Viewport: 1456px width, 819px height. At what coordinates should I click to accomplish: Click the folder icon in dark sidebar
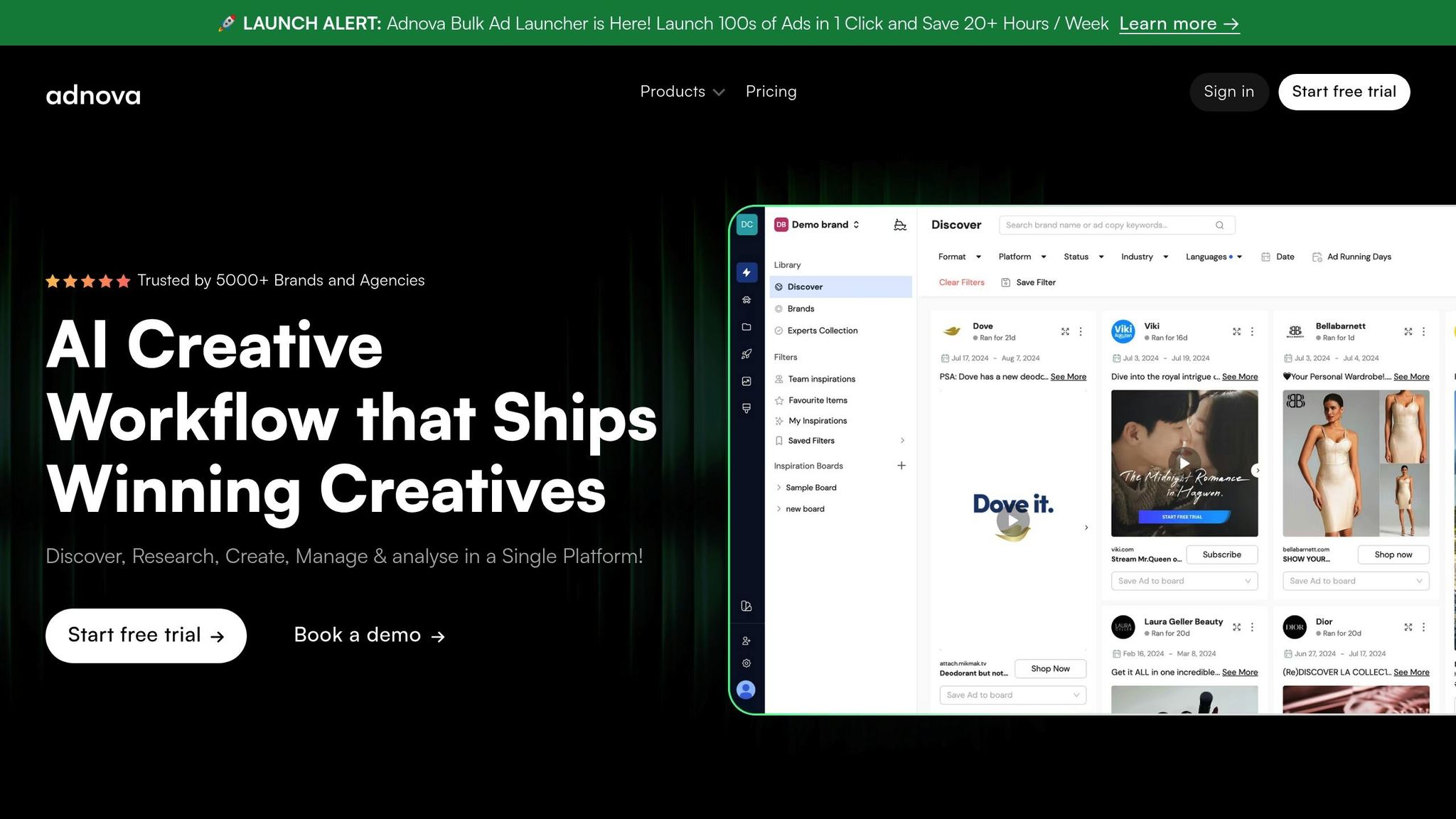[x=746, y=327]
